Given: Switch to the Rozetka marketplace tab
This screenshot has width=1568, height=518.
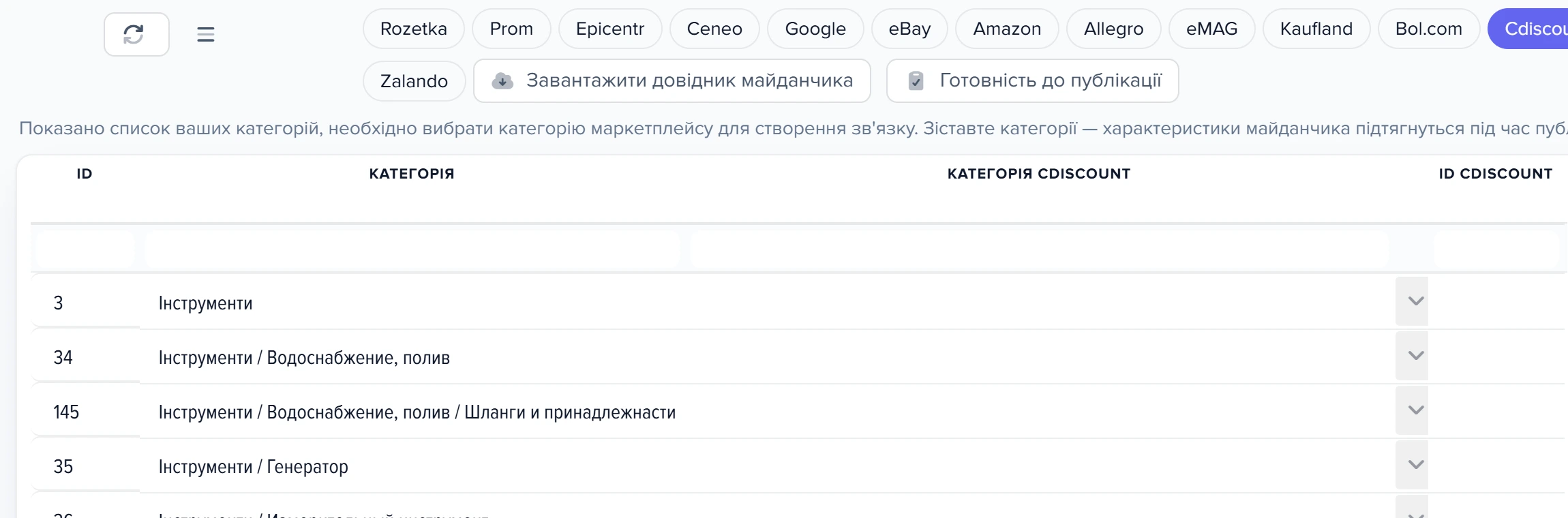Looking at the screenshot, I should click(414, 29).
